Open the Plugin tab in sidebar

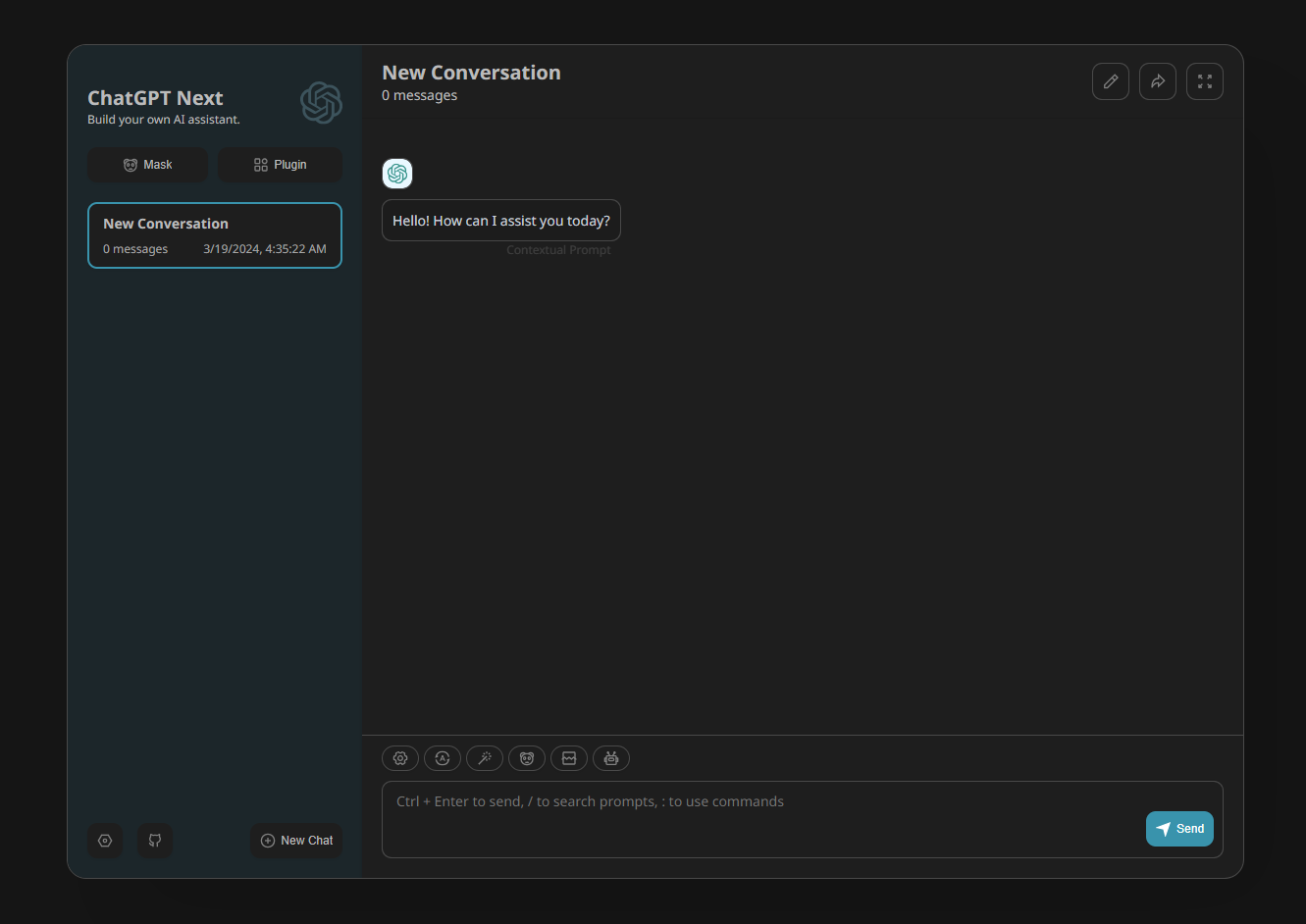(280, 165)
